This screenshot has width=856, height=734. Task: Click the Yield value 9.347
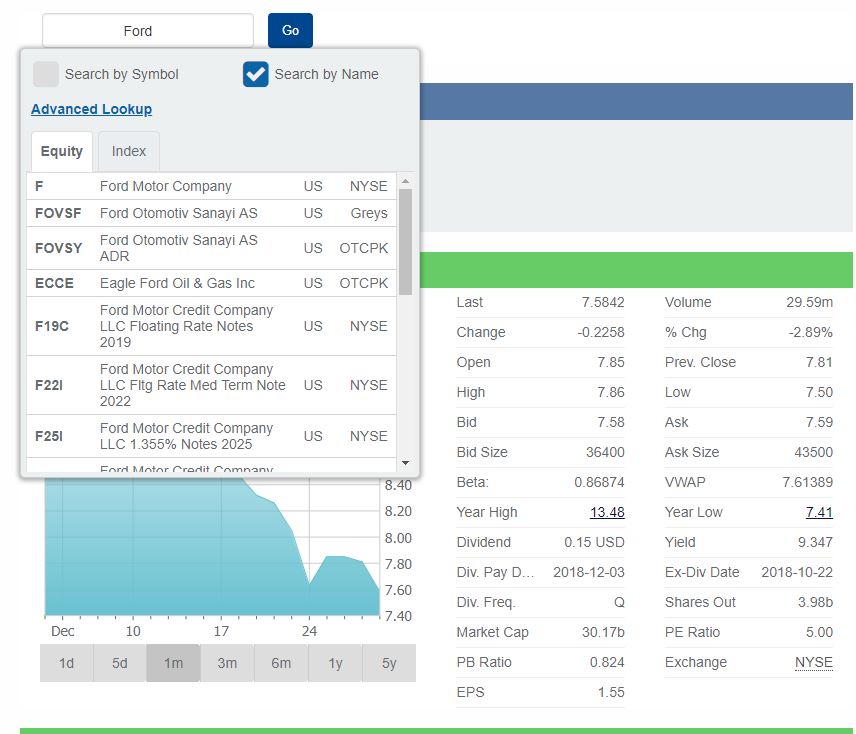(x=815, y=542)
